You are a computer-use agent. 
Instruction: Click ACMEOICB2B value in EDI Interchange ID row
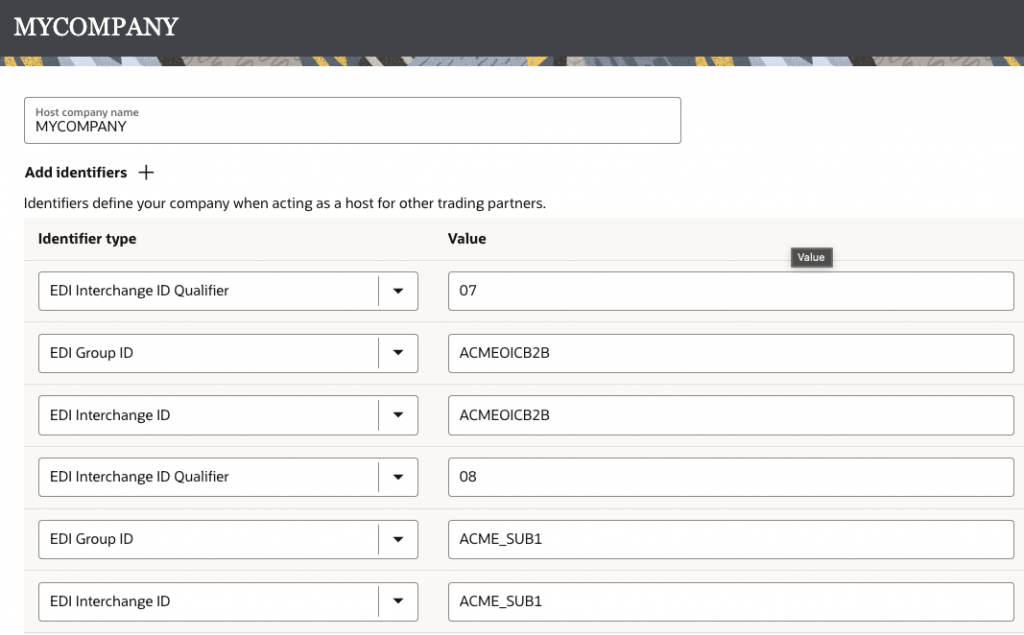pyautogui.click(x=730, y=415)
